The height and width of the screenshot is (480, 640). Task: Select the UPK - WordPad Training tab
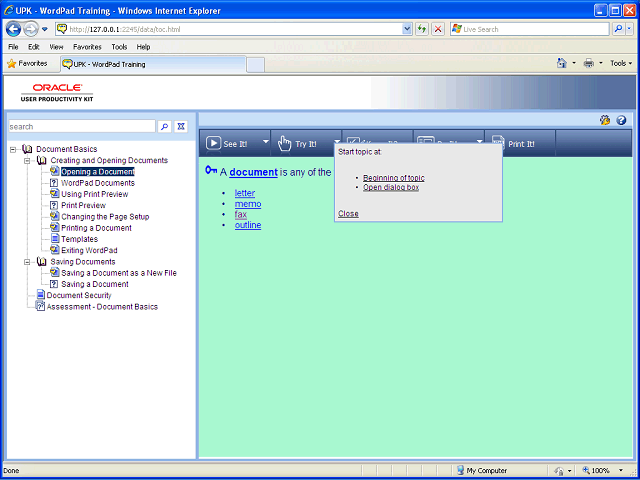[x=153, y=64]
